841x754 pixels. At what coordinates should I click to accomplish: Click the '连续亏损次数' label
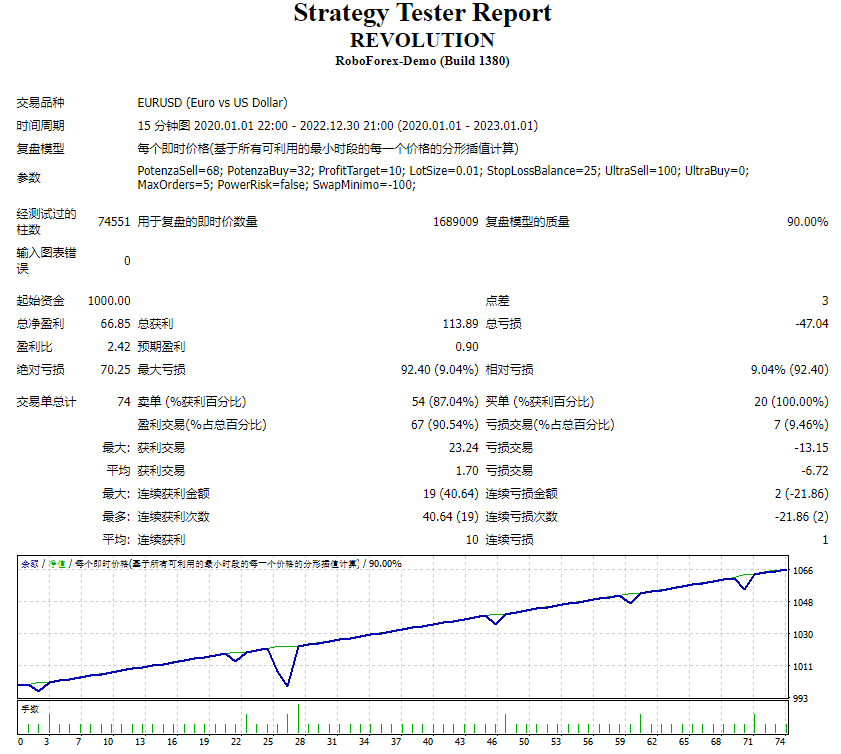pos(521,516)
